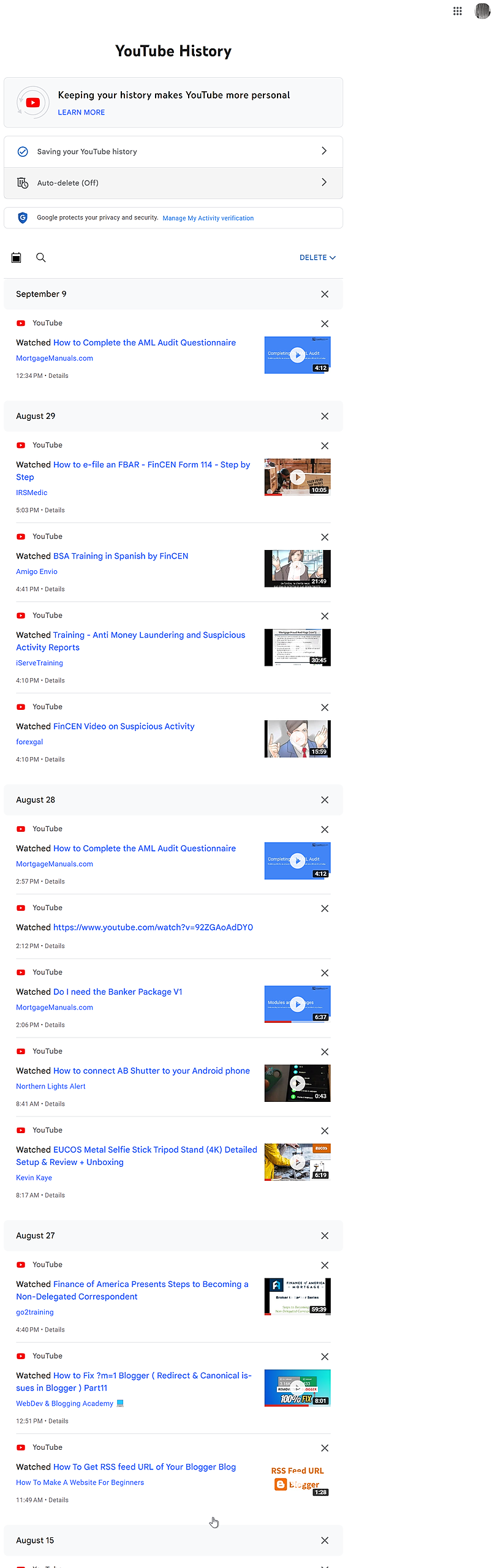Expand the DELETE dropdown
495x1568 pixels.
(317, 258)
